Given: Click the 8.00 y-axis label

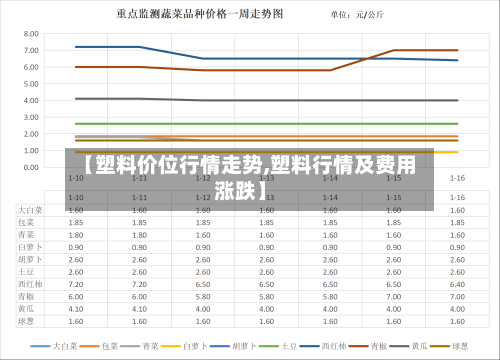Looking at the screenshot, I should coord(31,34).
